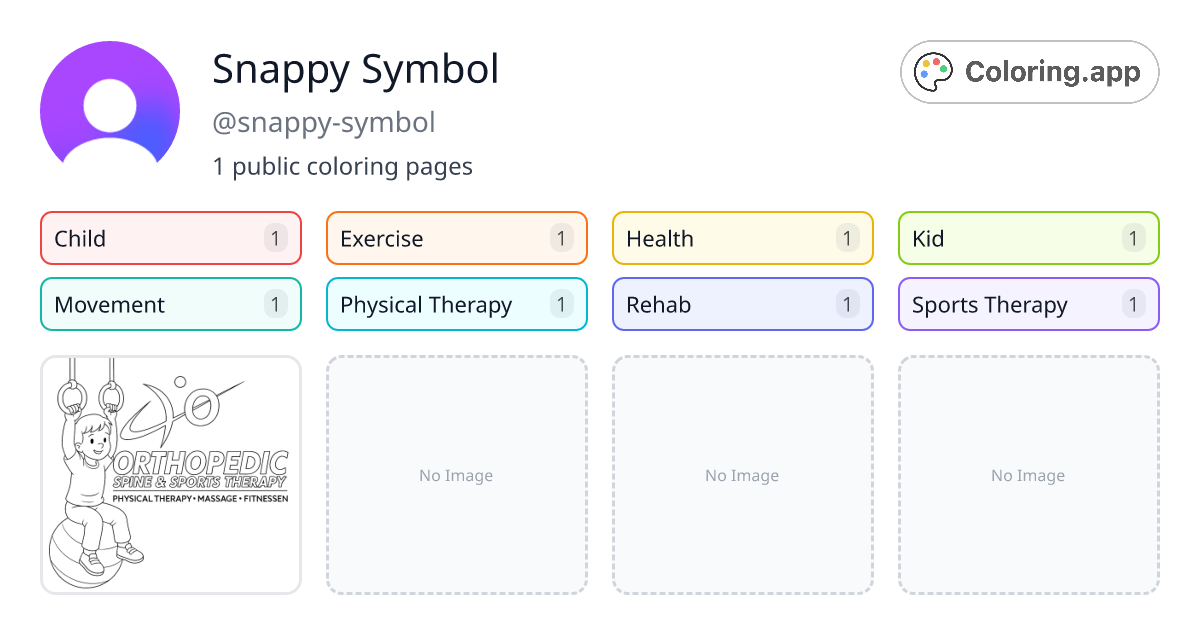Click the 1 public coloring pages text
1200x630 pixels.
pos(343,166)
